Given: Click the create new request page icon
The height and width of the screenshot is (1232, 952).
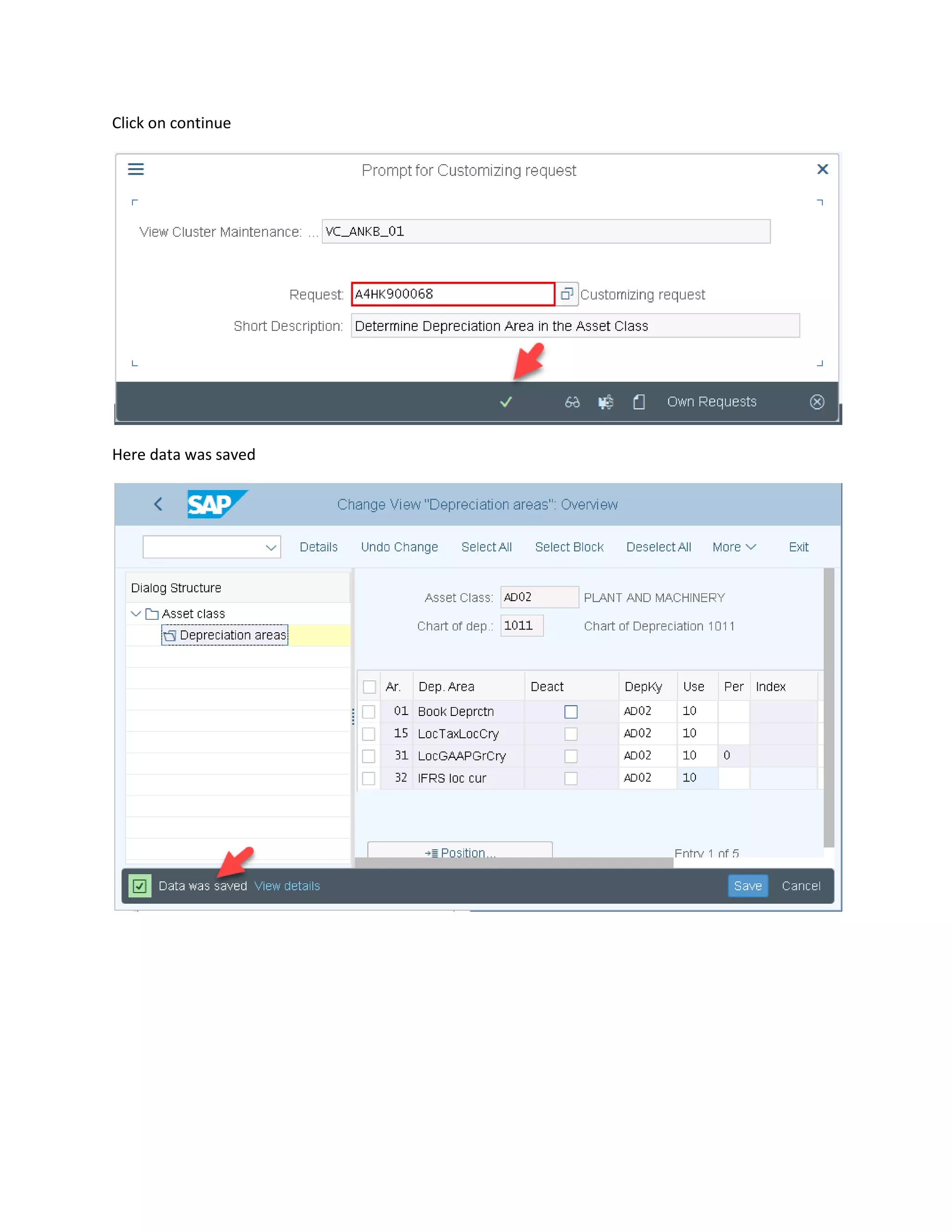Looking at the screenshot, I should [638, 402].
